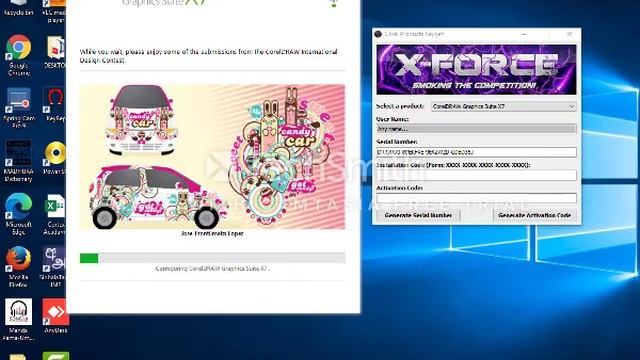Click the Generate Serial Number button
Image resolution: width=640 pixels, height=360 pixels.
[418, 215]
